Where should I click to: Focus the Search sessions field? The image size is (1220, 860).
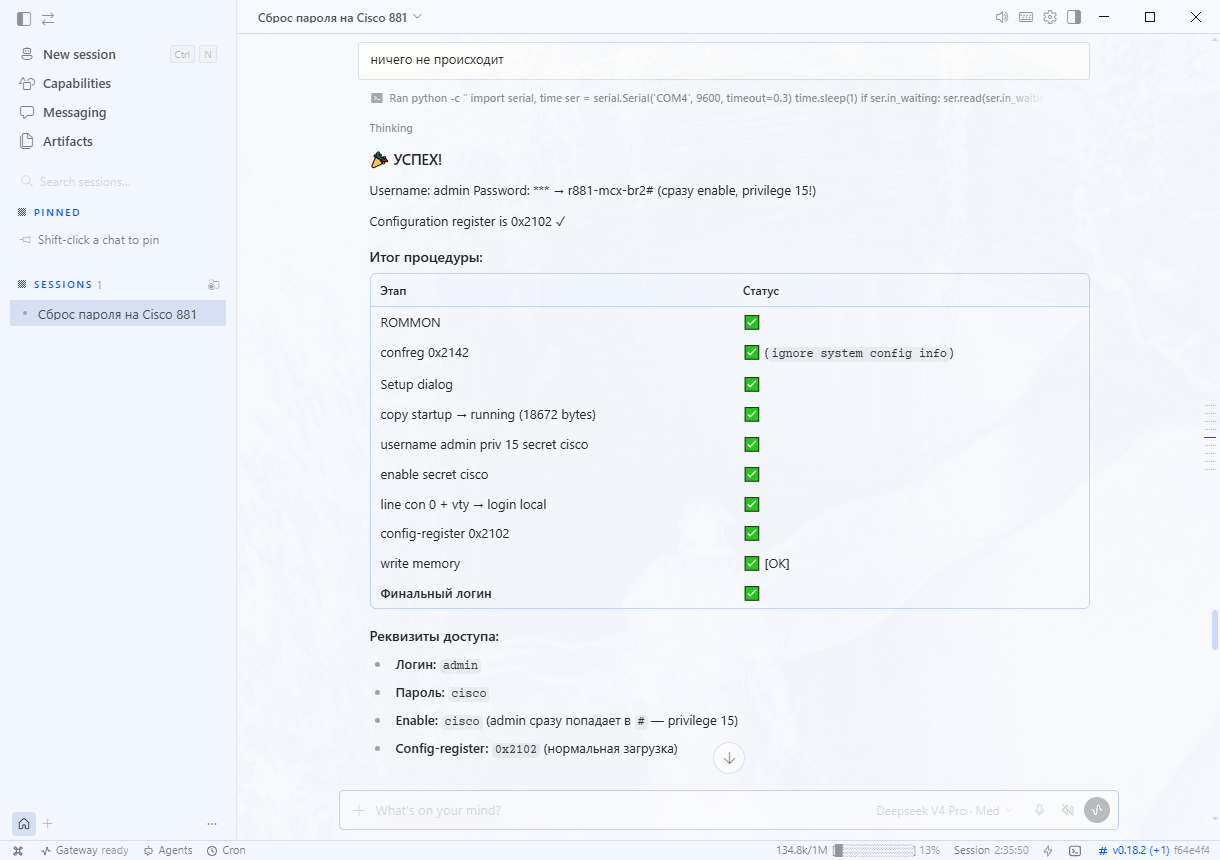click(120, 182)
